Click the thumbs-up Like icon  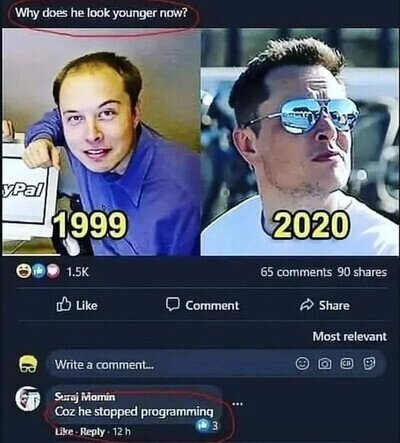pos(64,304)
